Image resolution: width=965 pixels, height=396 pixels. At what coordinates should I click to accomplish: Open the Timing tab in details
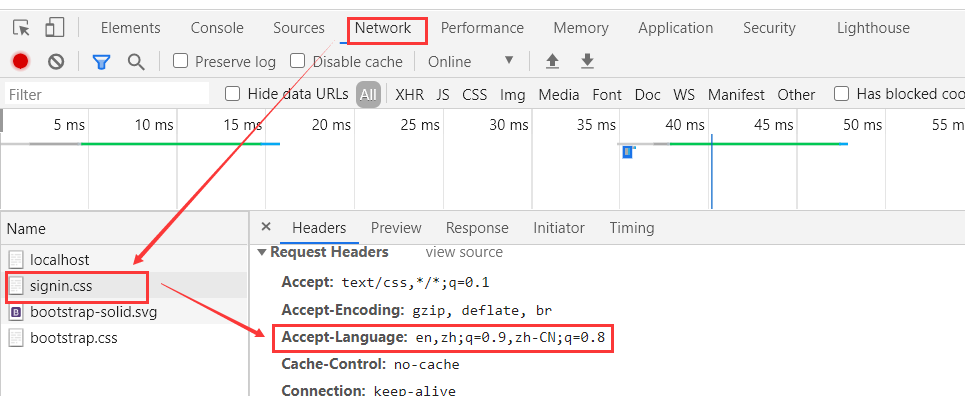pyautogui.click(x=631, y=228)
